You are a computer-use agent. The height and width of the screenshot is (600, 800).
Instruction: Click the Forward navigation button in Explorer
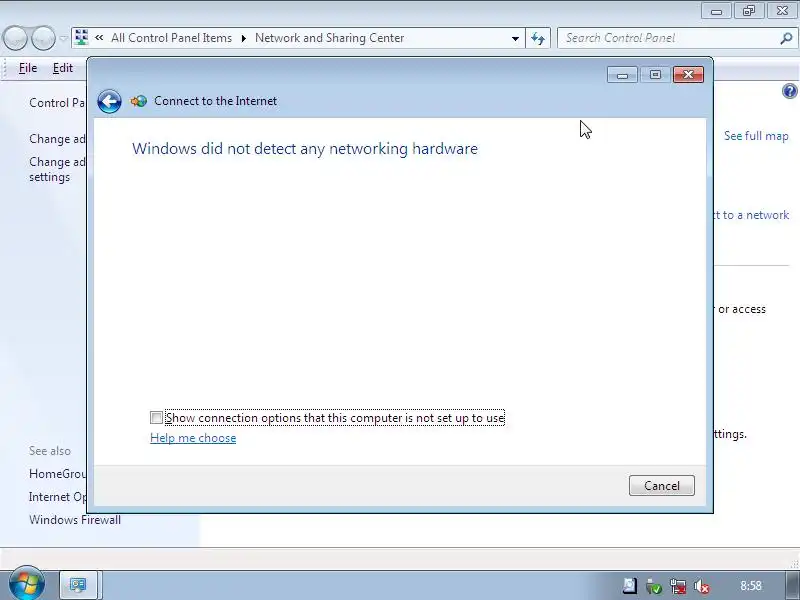click(x=43, y=38)
